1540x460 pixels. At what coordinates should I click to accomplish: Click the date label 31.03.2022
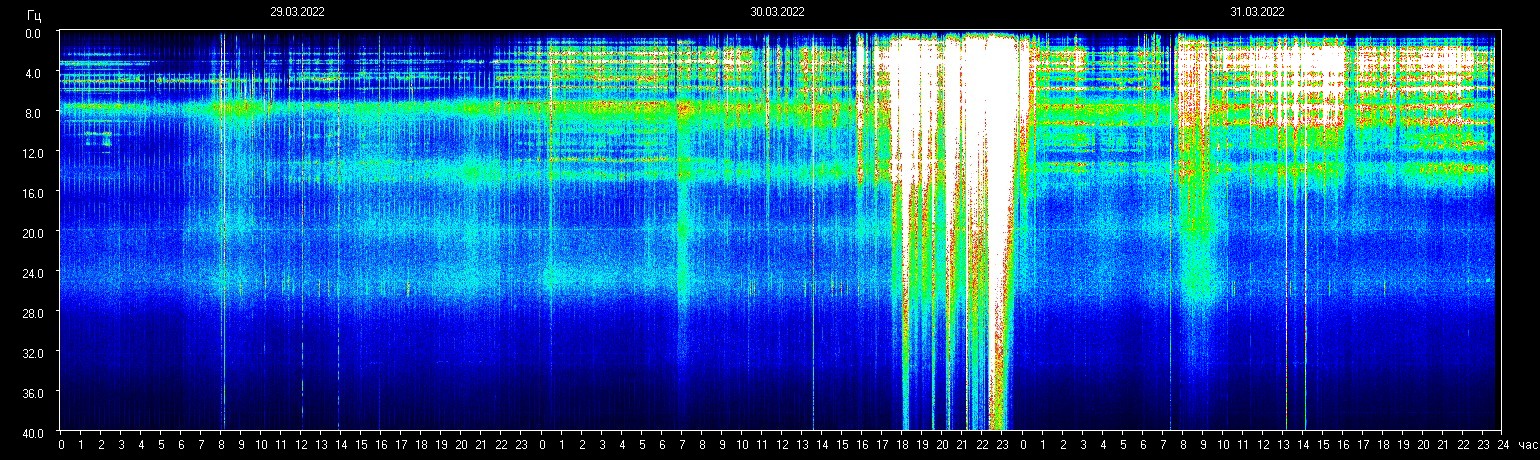[1257, 12]
